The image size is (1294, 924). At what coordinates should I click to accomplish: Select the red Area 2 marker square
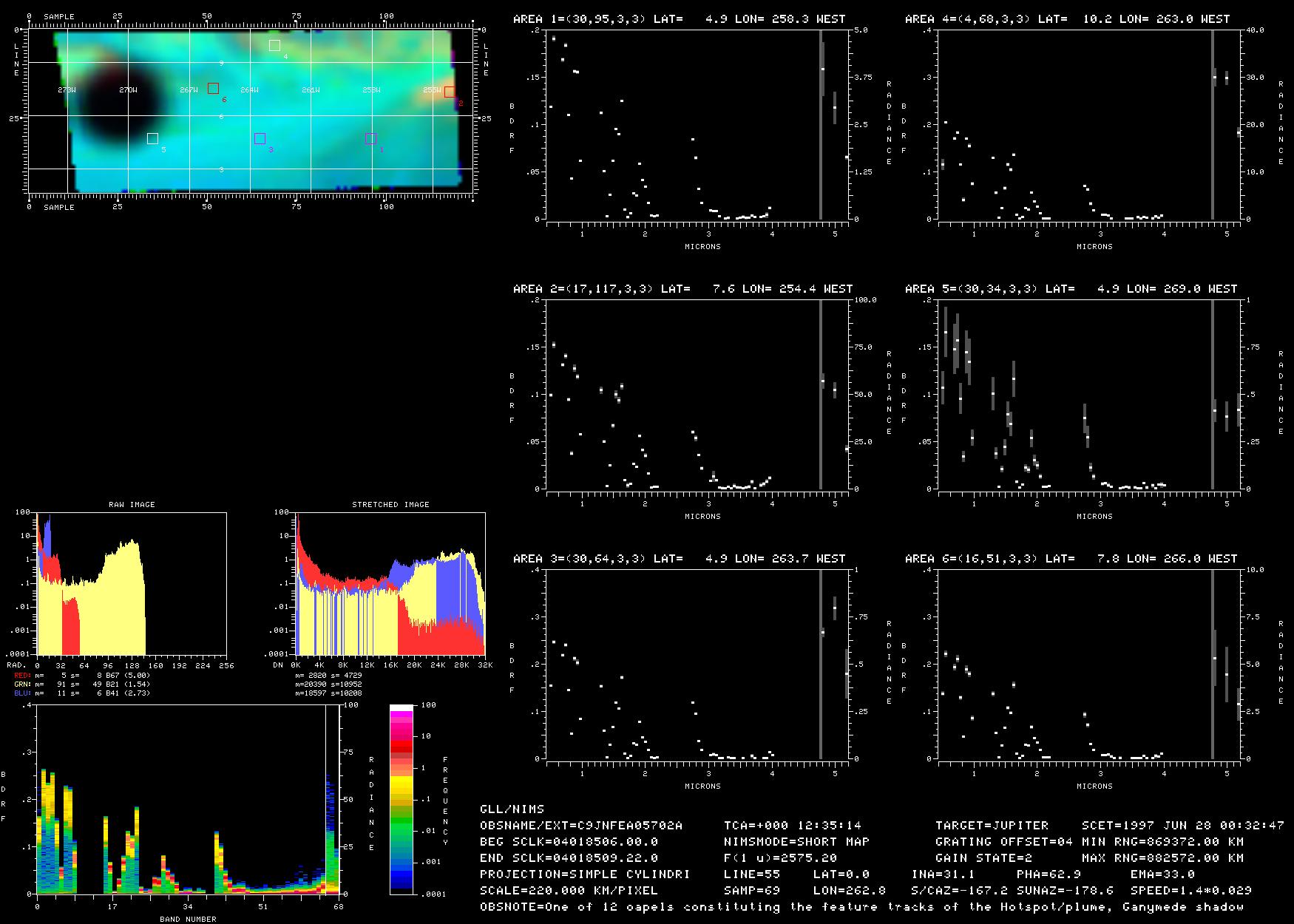point(450,92)
